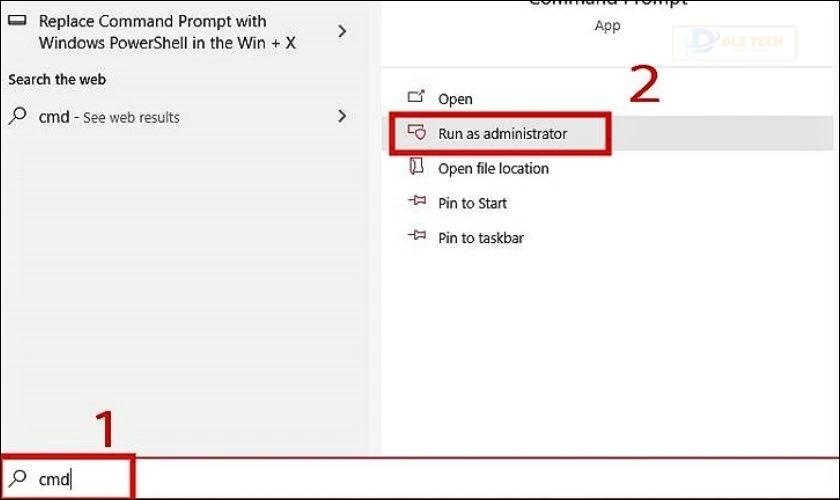Open the Replace Command Prompt with PowerShell setting
The height and width of the screenshot is (500, 840).
click(166, 32)
